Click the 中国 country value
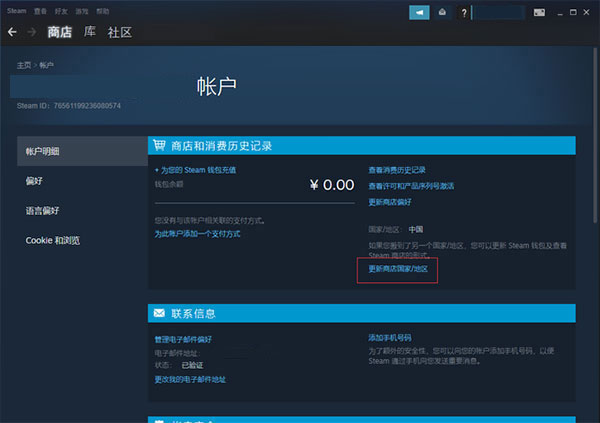Viewport: 600px width, 423px height. [x=416, y=229]
